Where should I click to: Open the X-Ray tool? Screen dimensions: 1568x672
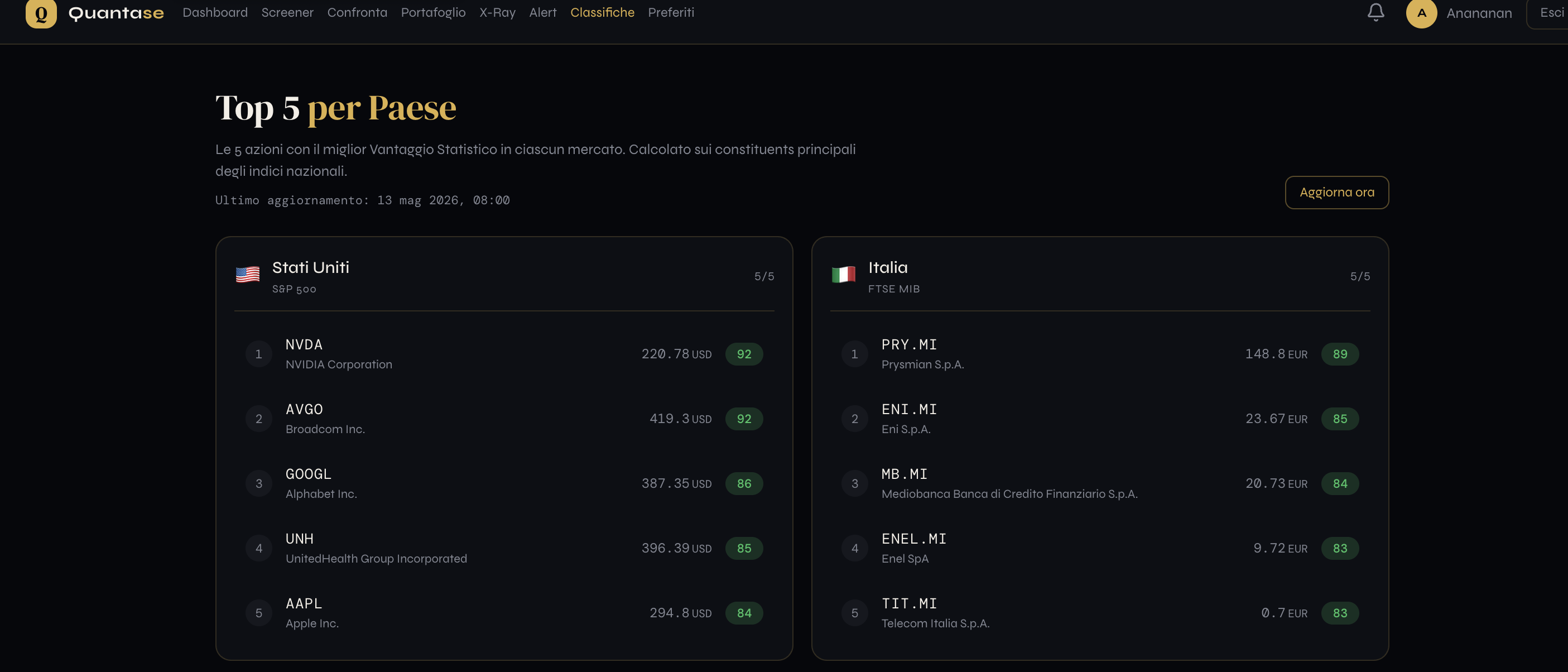pos(497,13)
